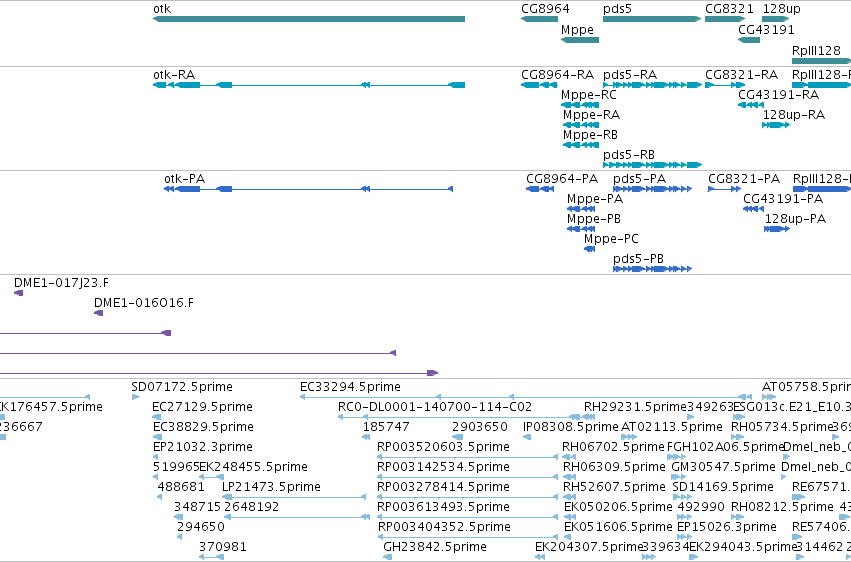Click the SD07172.5prime EST label
851x562 pixels.
182,387
